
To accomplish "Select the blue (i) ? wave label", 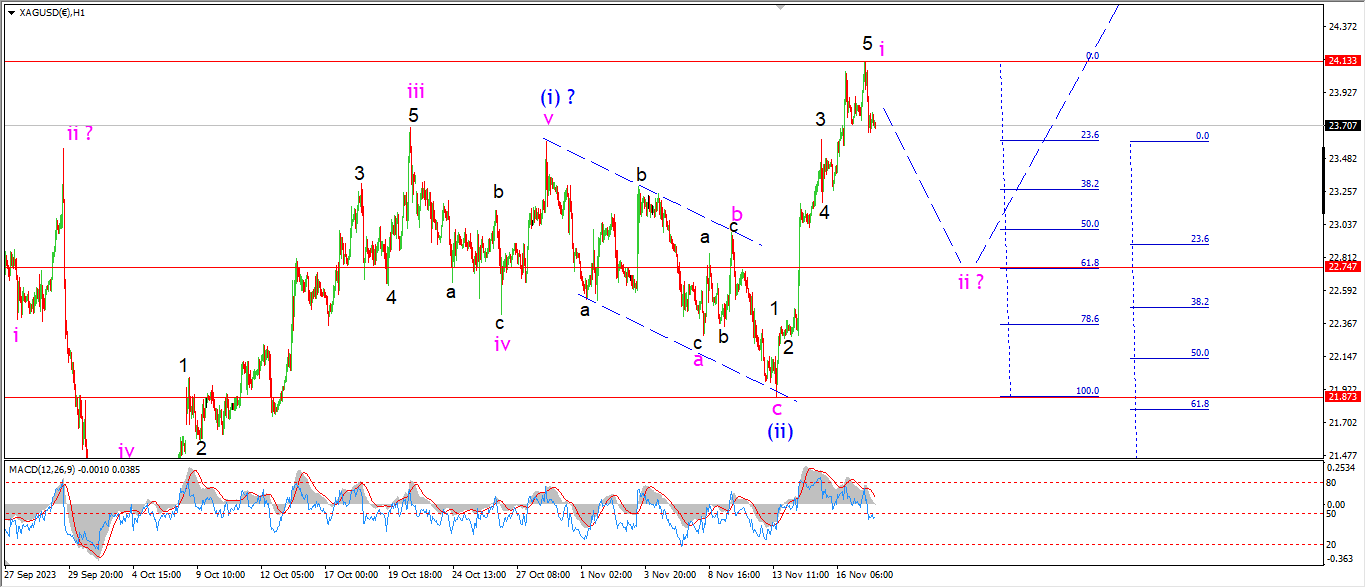I will tap(557, 98).
